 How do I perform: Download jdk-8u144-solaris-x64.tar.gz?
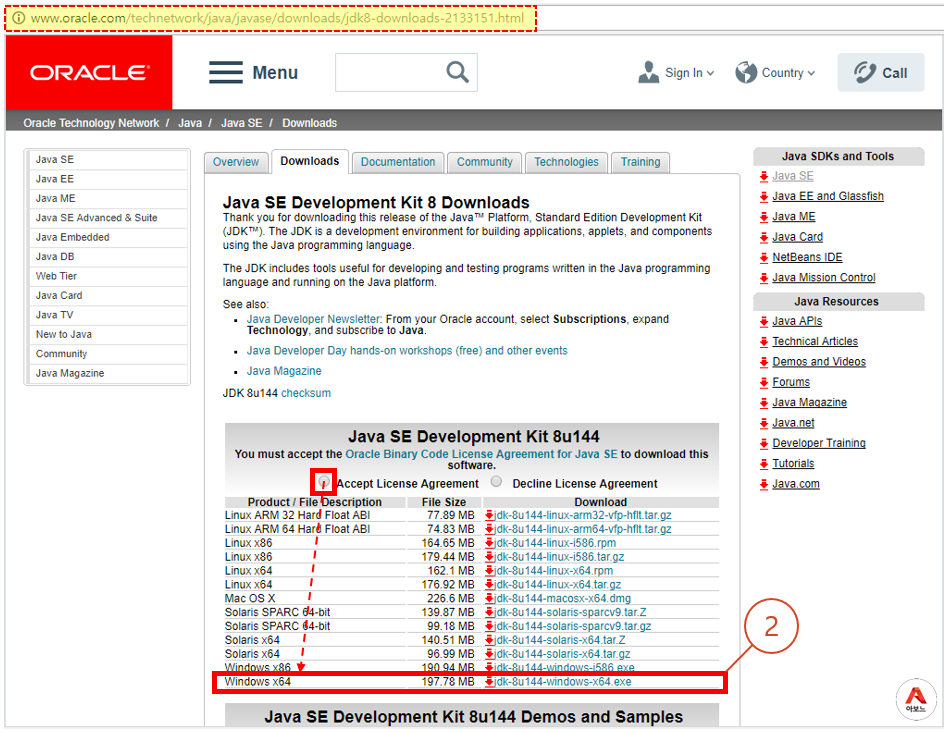pos(562,654)
